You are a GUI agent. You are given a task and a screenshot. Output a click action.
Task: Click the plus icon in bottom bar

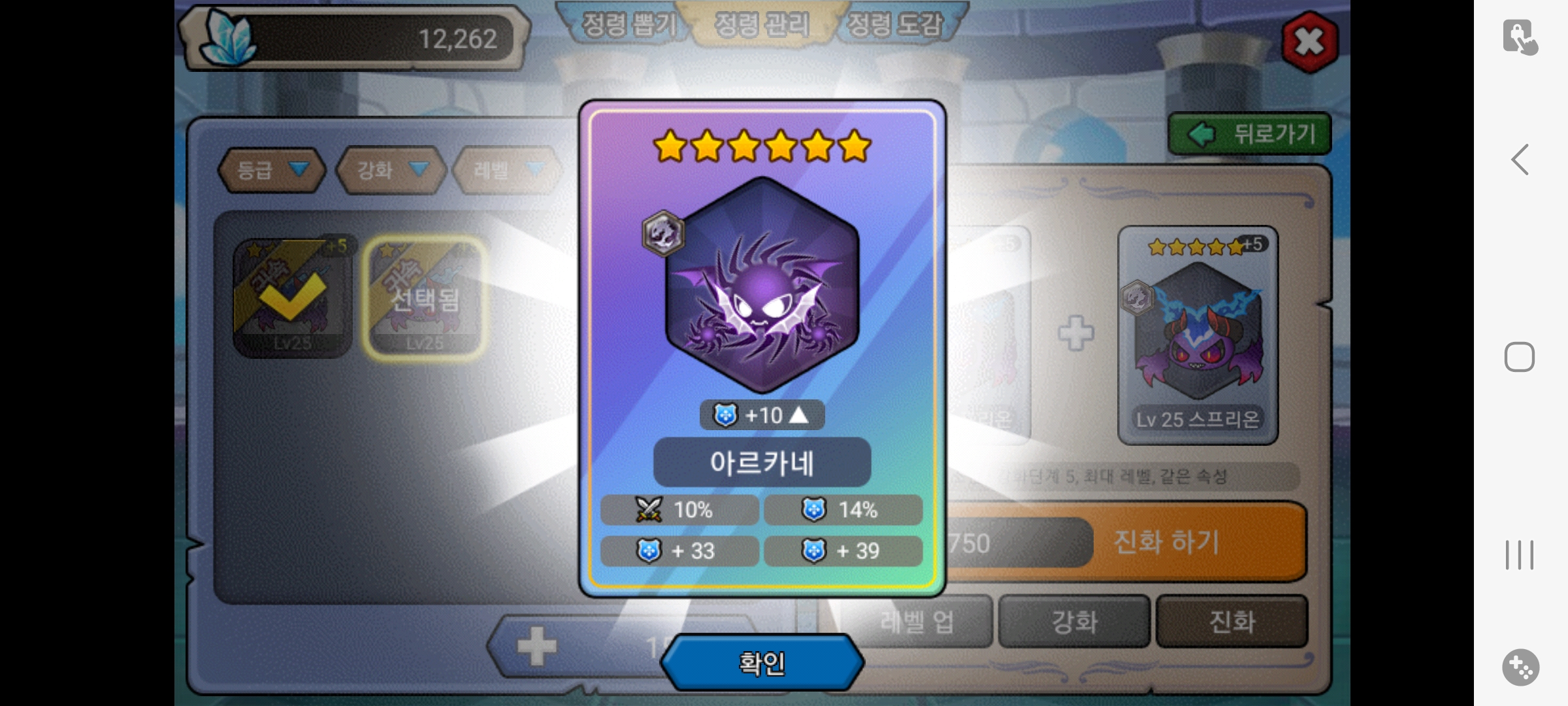[x=536, y=647]
